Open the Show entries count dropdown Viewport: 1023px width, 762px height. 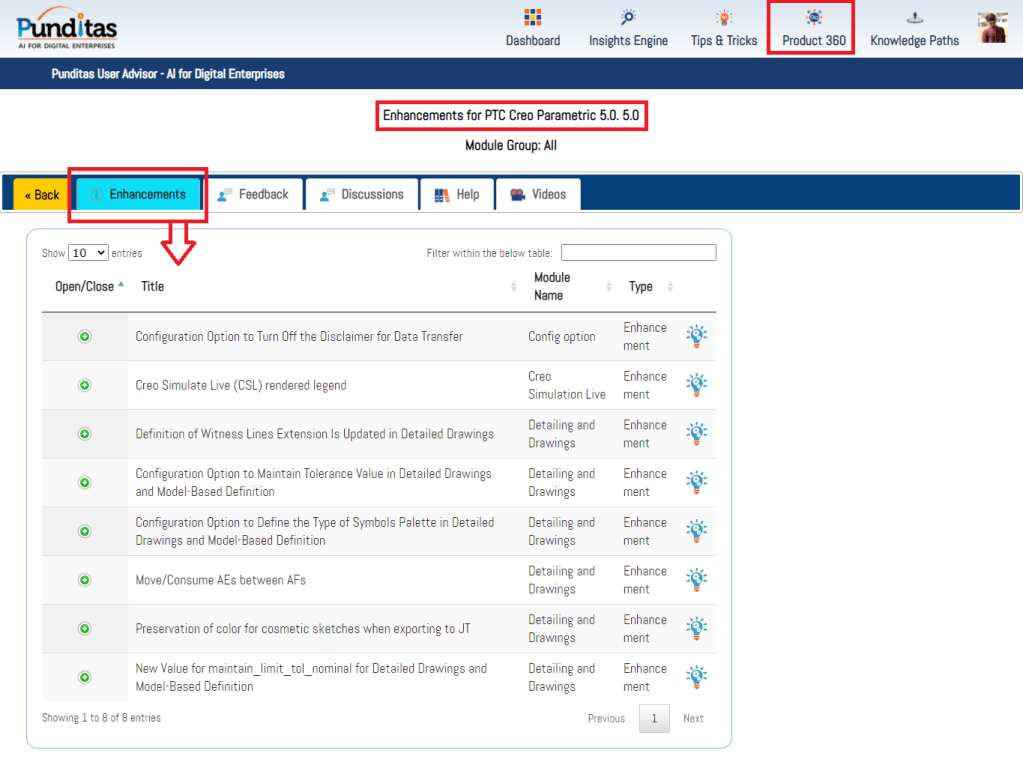pyautogui.click(x=88, y=253)
